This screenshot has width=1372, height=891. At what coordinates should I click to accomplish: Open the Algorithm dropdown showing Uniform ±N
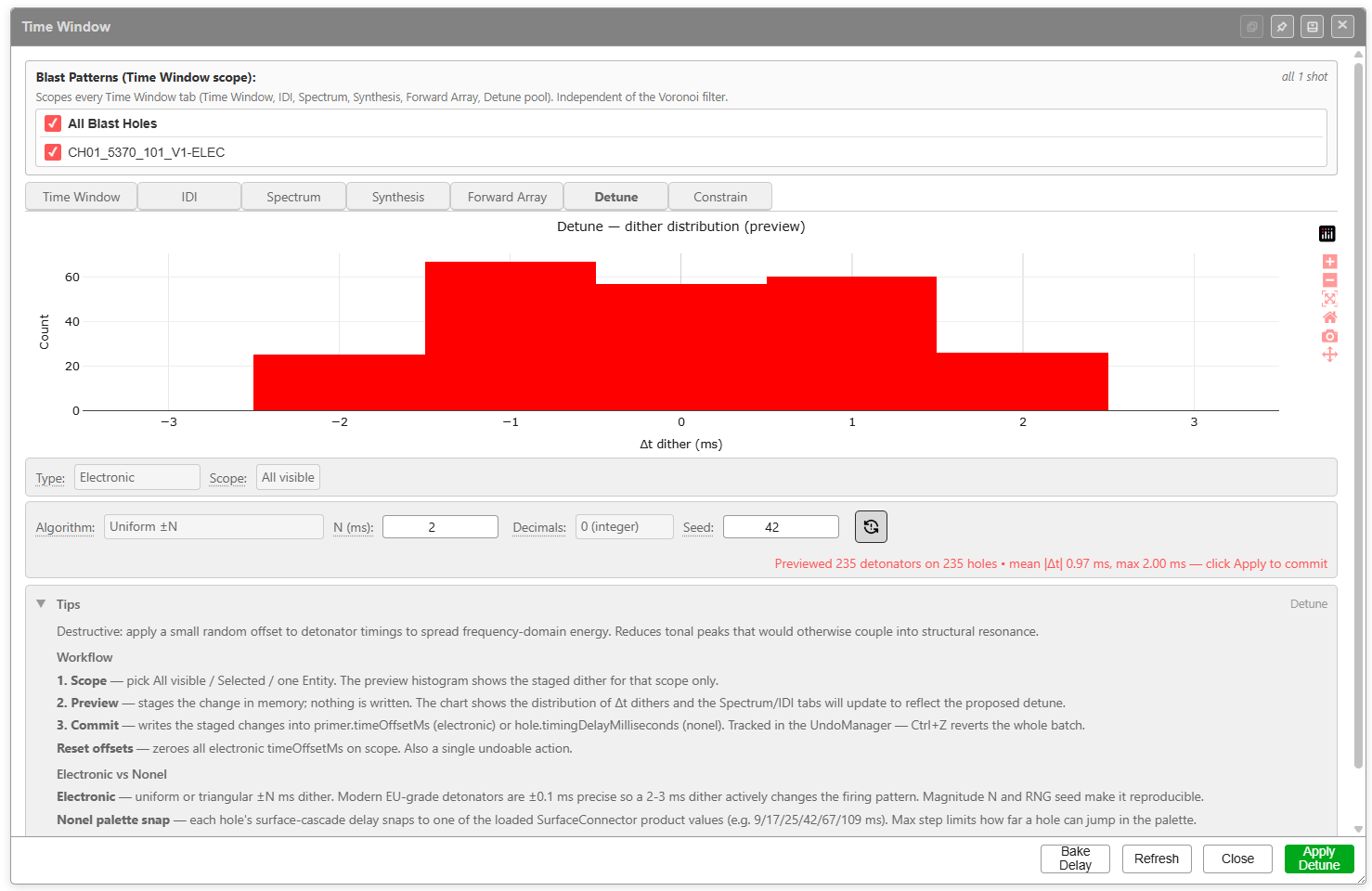[214, 527]
